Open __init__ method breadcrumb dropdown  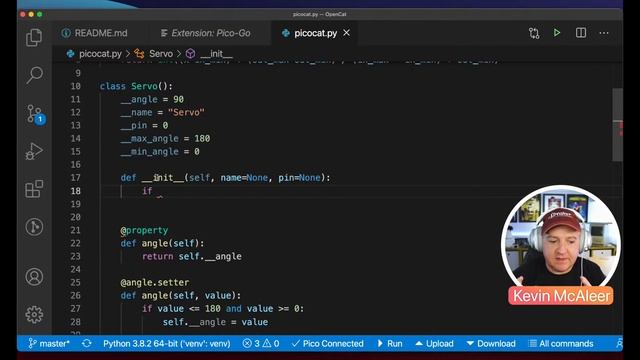(216, 53)
